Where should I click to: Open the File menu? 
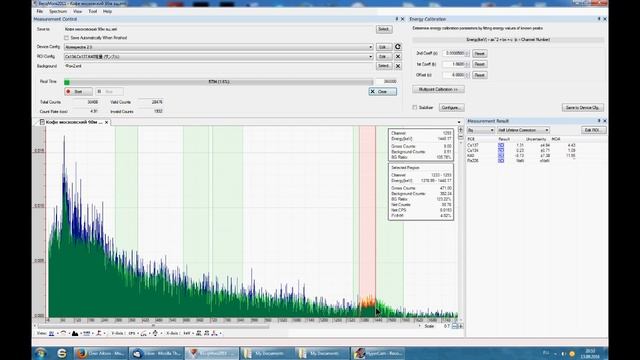coord(40,11)
